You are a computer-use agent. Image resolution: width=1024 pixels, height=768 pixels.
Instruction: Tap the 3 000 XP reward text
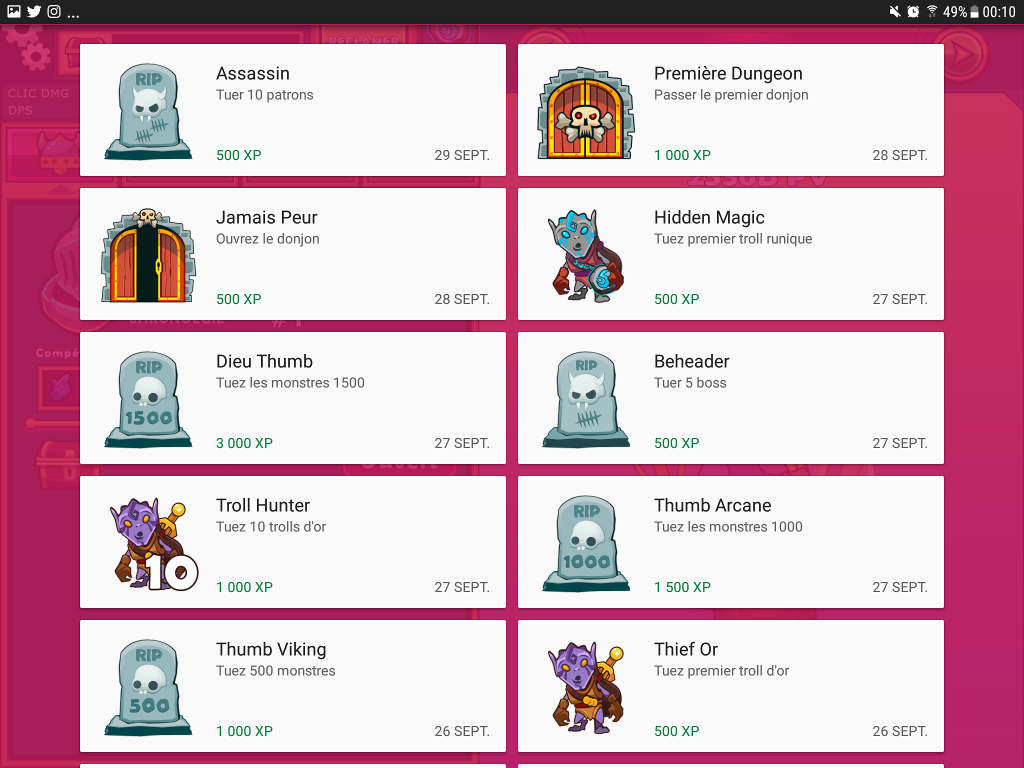(244, 443)
